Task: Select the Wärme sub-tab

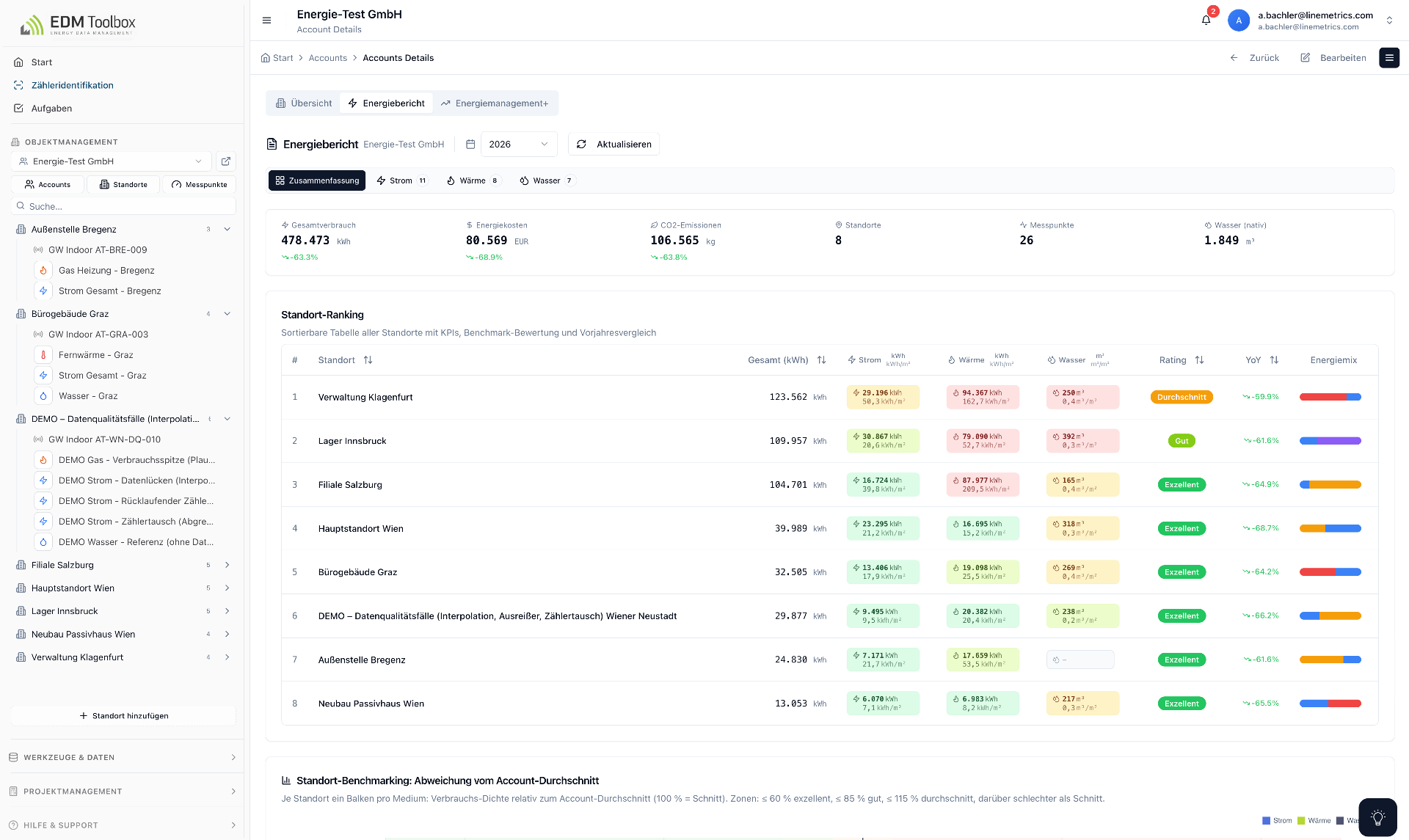Action: 473,180
